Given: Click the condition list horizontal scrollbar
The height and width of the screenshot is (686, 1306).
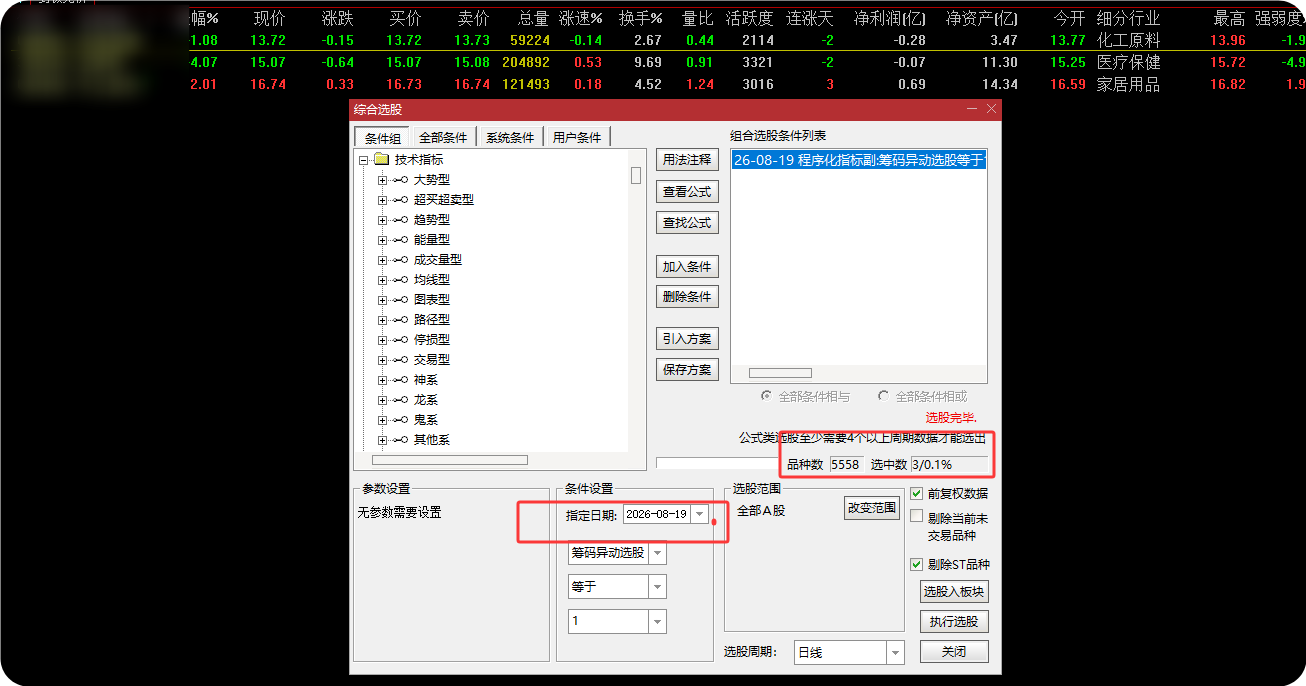Looking at the screenshot, I should coord(780,373).
